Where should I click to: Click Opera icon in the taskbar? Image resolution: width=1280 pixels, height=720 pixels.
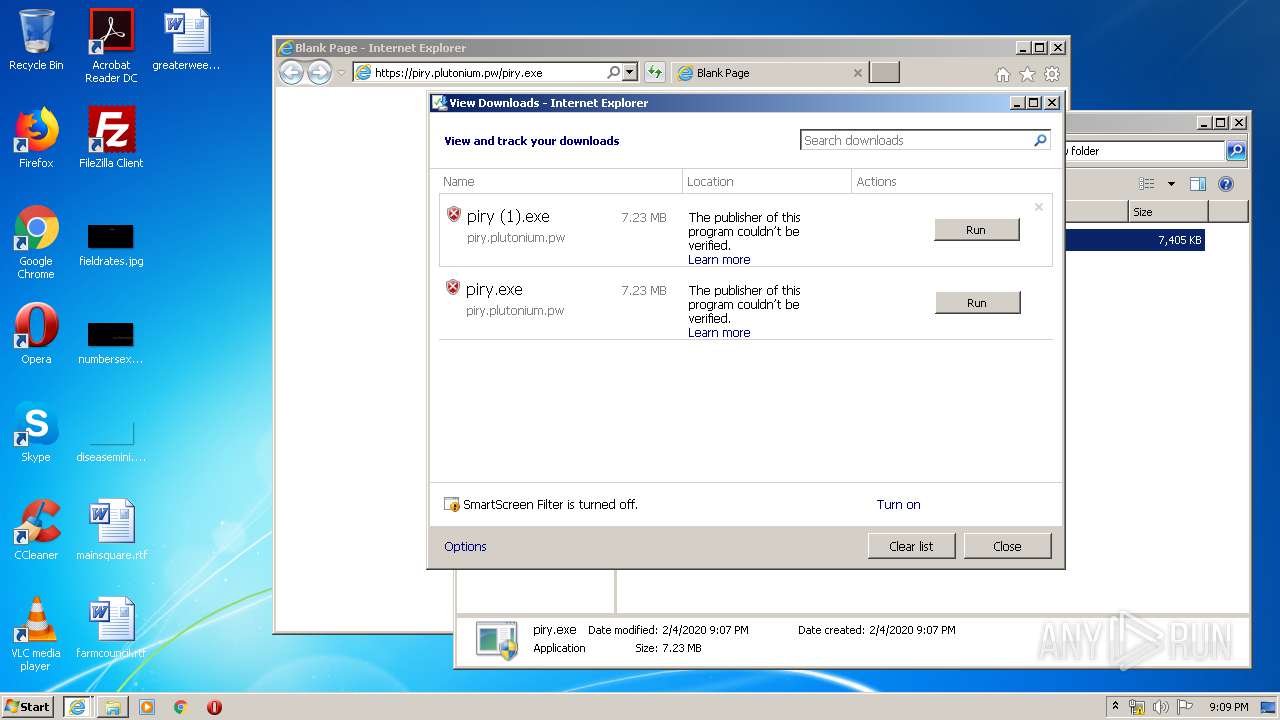(214, 707)
